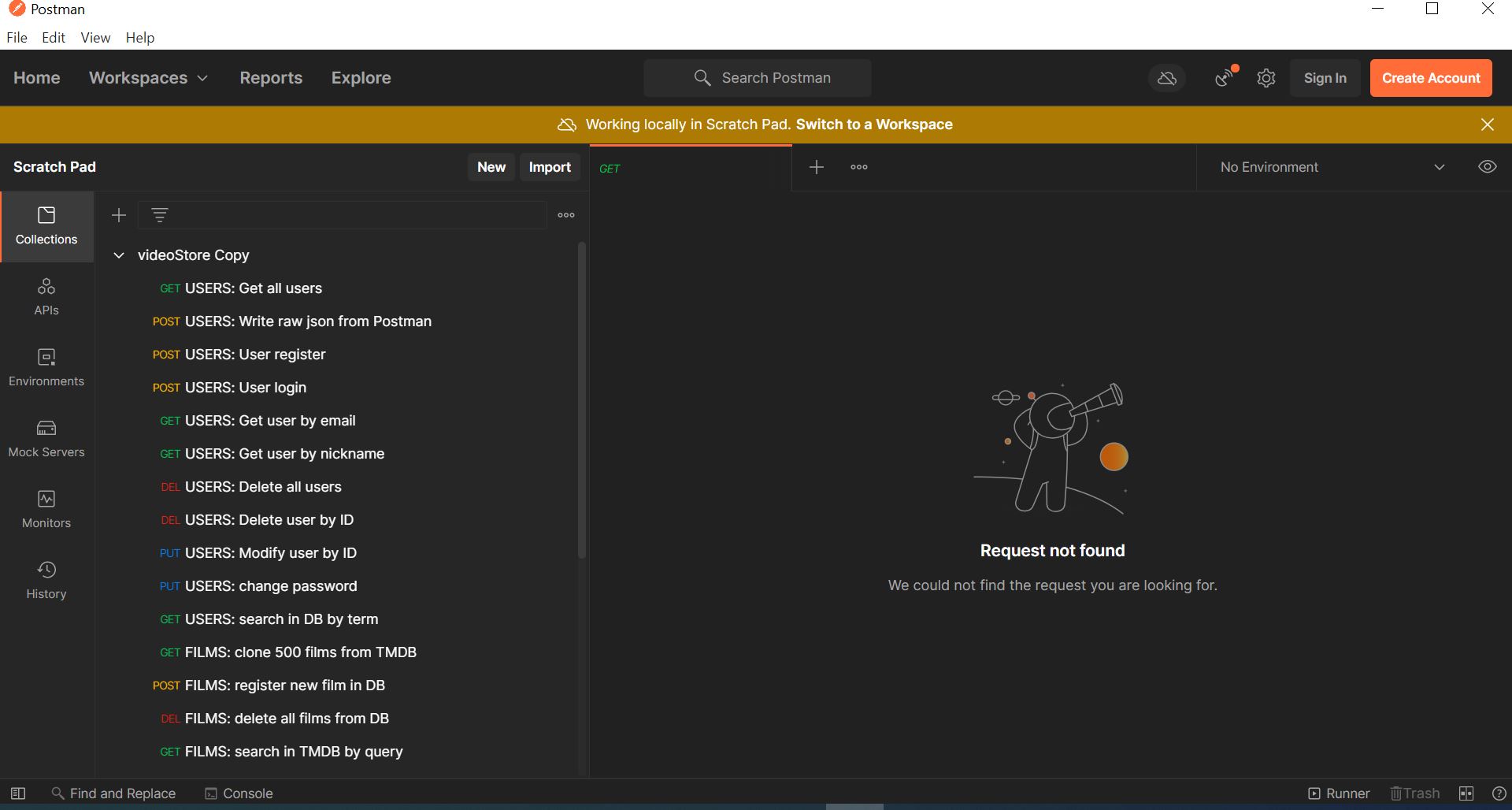Open Reports in top navigation
This screenshot has width=1512, height=810.
pos(271,78)
